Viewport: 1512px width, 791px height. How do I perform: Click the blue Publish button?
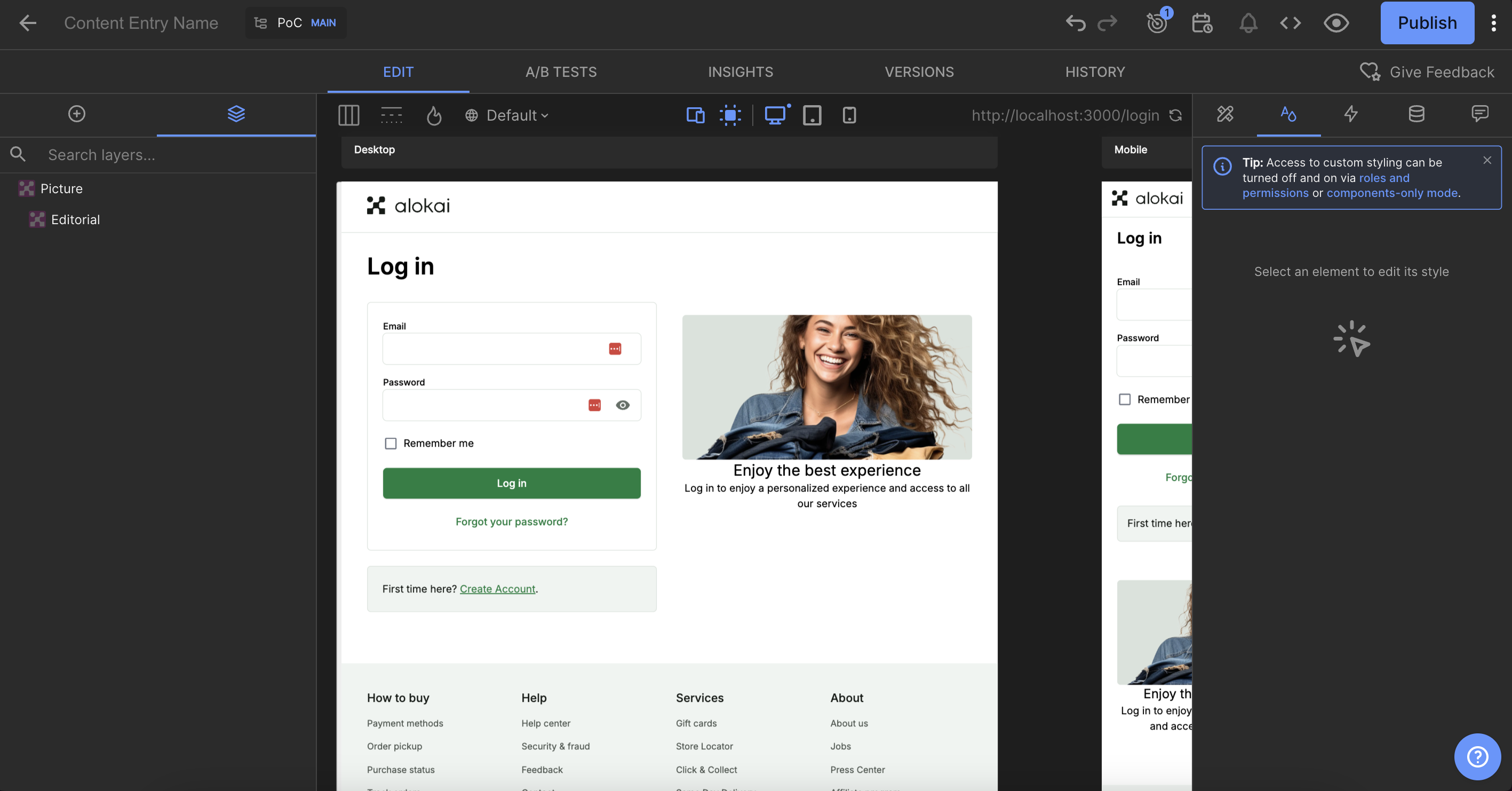[1427, 23]
